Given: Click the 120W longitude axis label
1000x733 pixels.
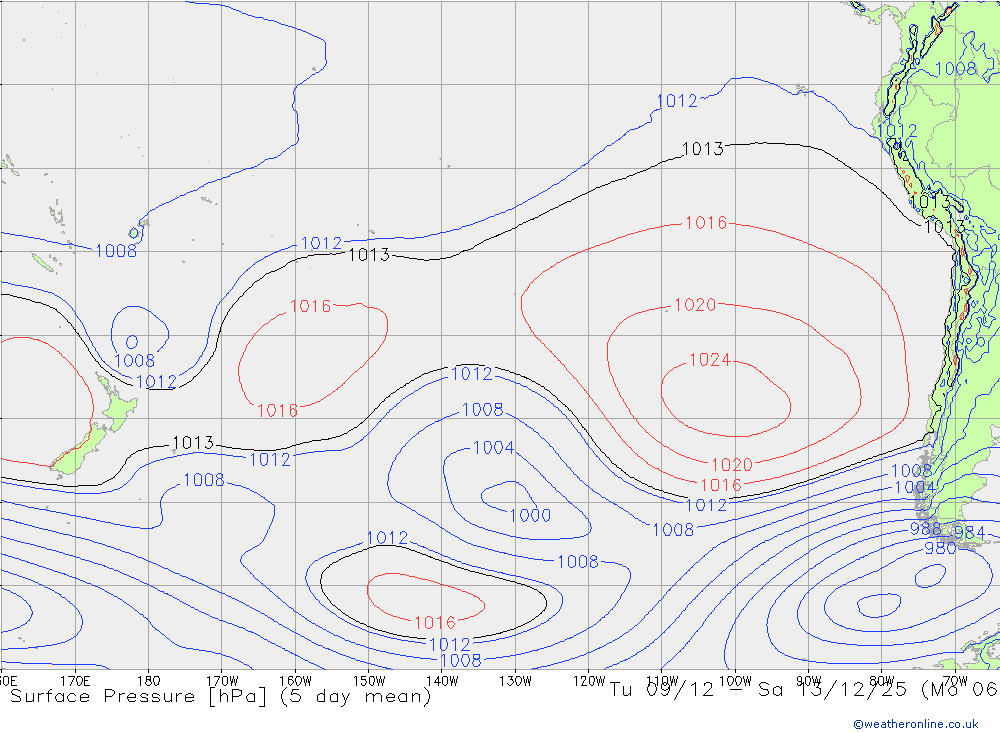Looking at the screenshot, I should point(589,681).
